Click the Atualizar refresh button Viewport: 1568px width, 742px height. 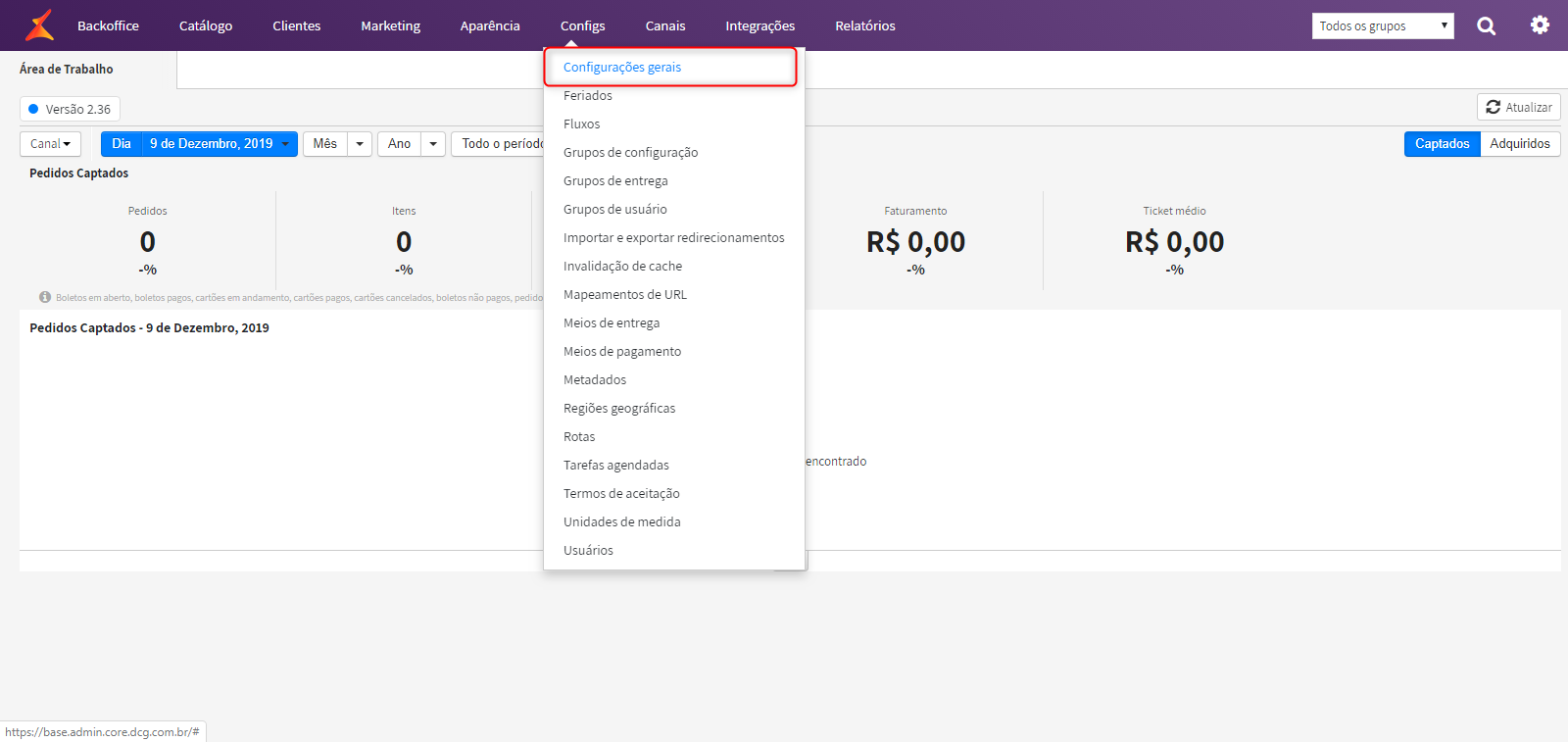[1518, 107]
